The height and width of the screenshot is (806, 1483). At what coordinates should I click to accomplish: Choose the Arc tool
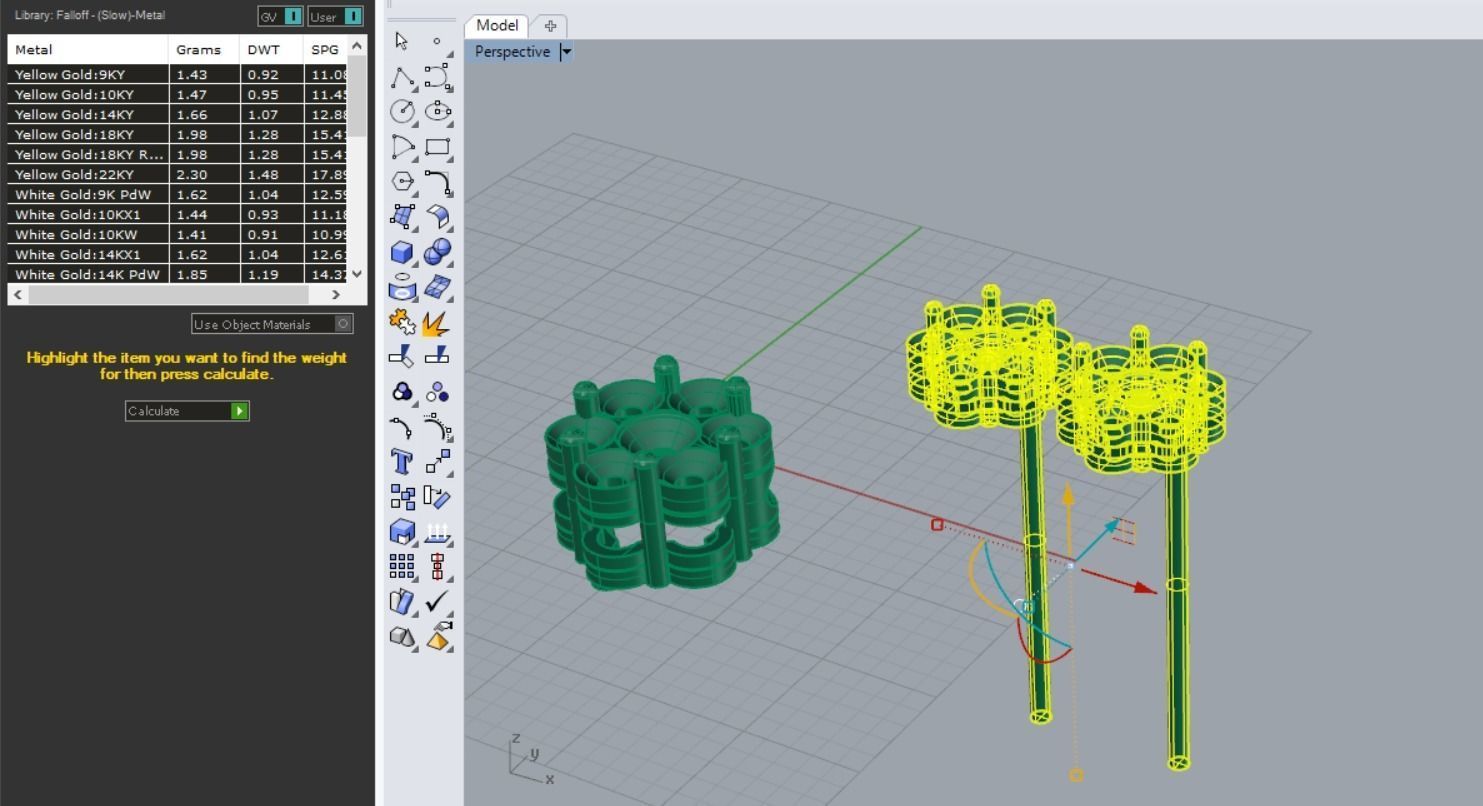[x=402, y=147]
